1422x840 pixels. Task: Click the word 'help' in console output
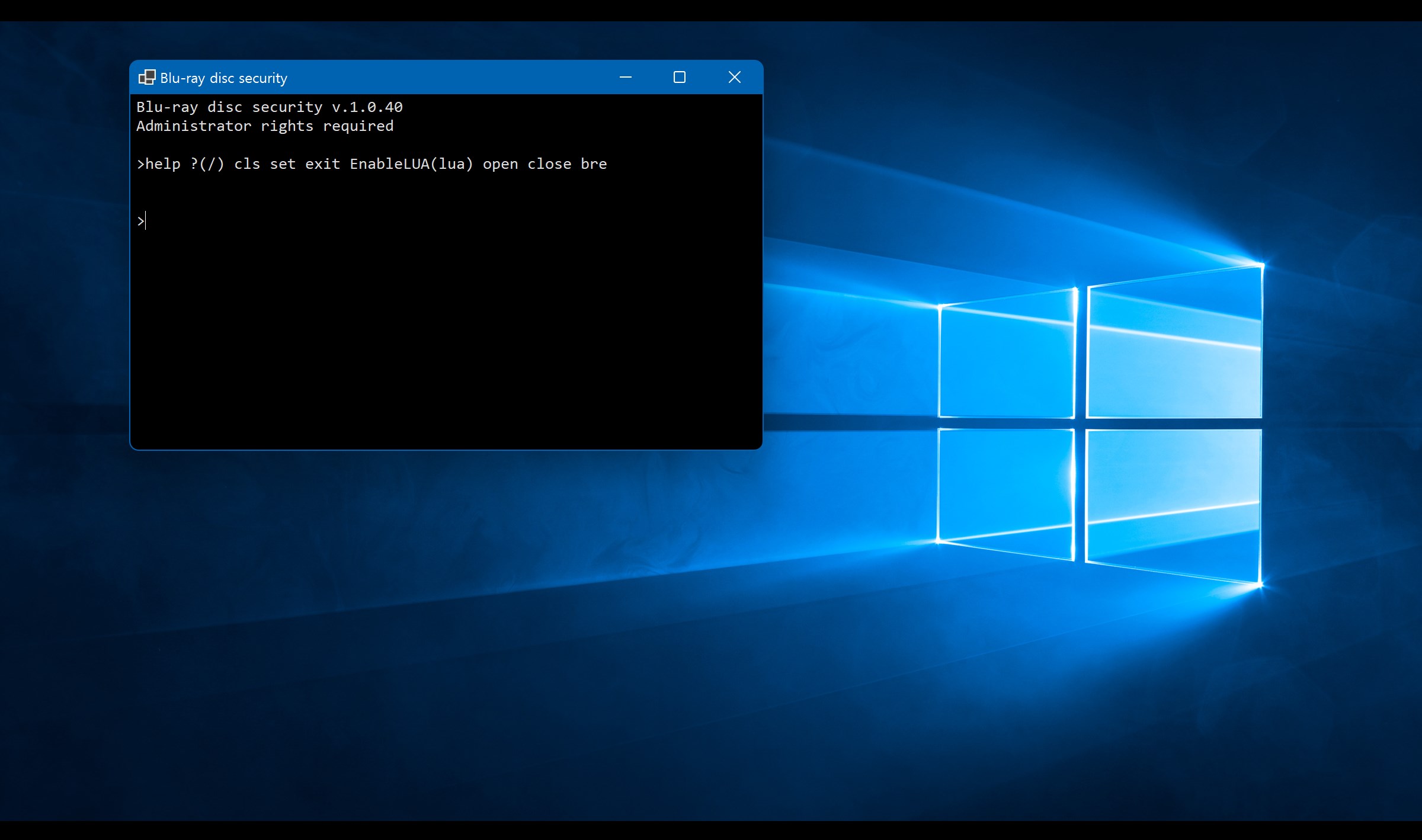tap(163, 164)
